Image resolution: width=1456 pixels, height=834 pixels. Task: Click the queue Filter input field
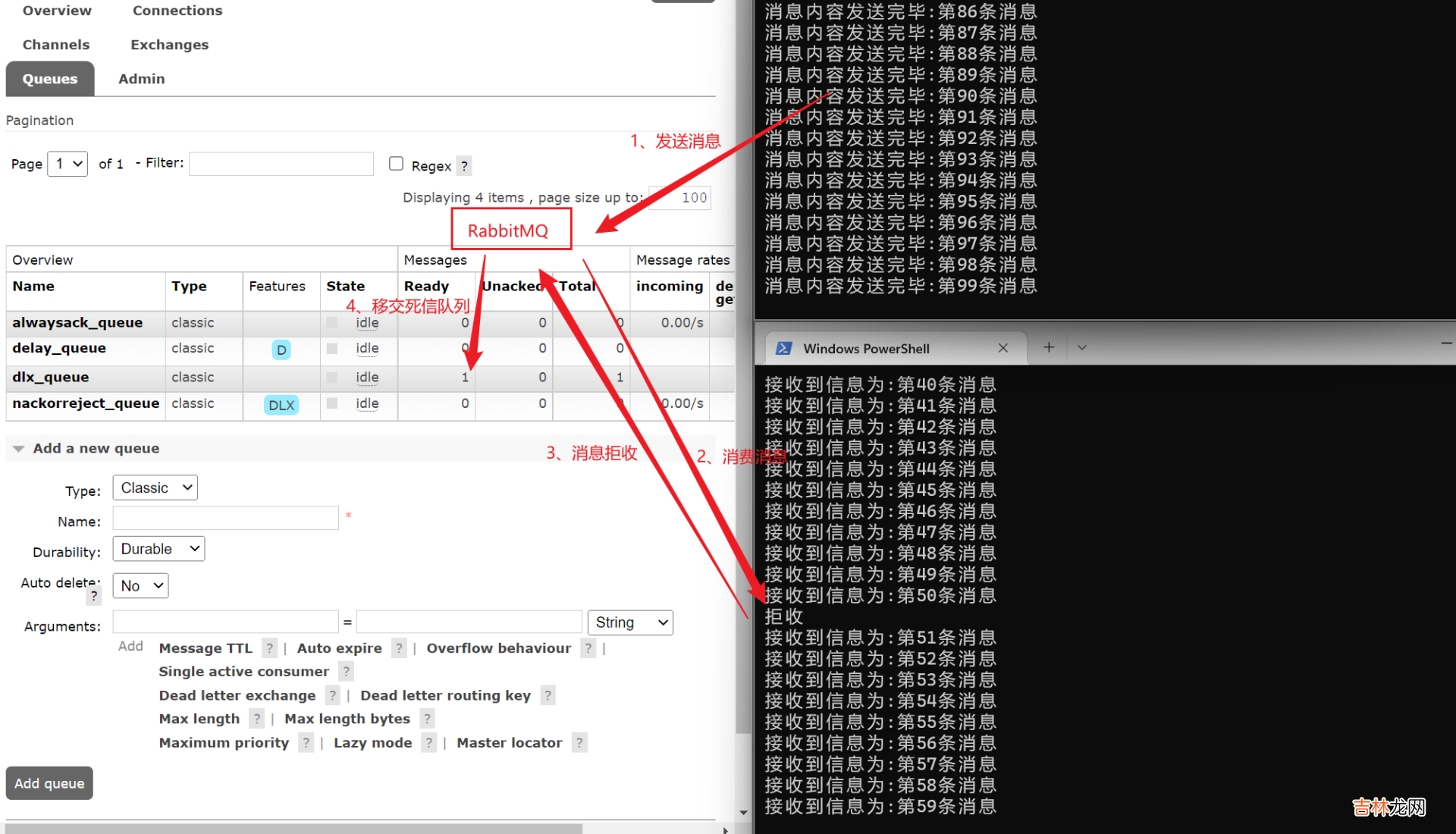281,164
